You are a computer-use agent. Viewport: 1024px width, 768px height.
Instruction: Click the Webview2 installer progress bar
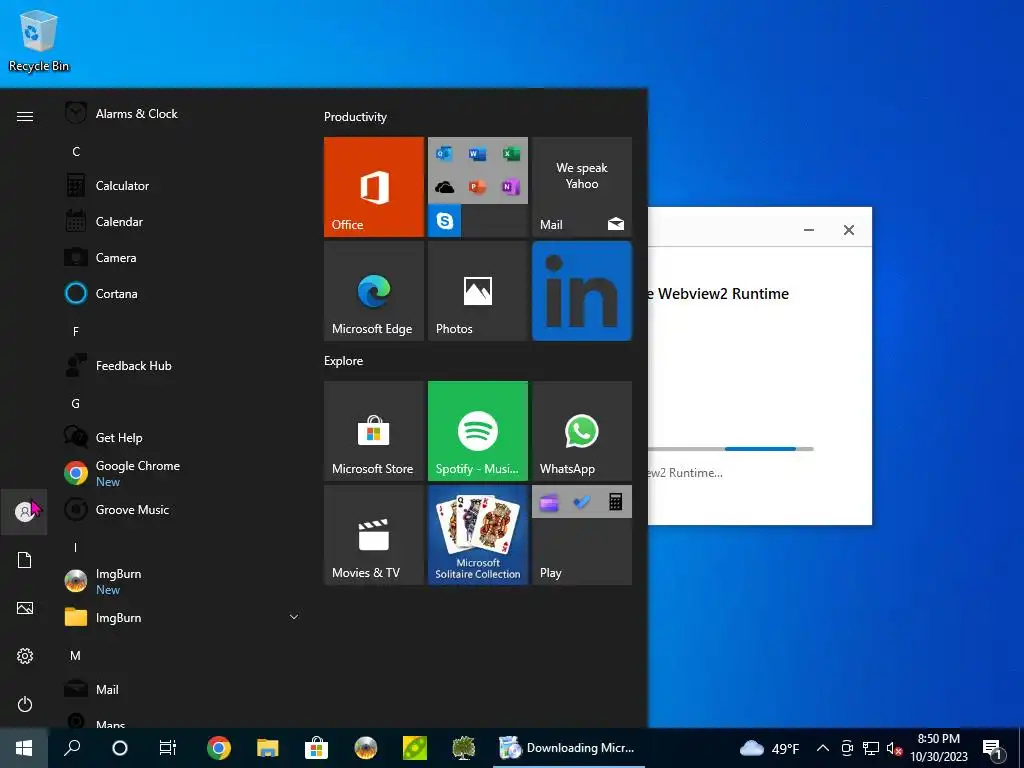point(731,449)
